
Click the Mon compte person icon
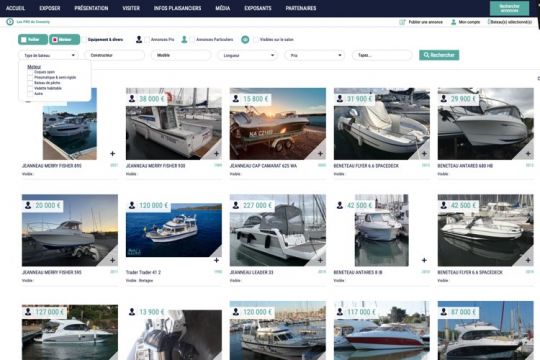coord(454,22)
